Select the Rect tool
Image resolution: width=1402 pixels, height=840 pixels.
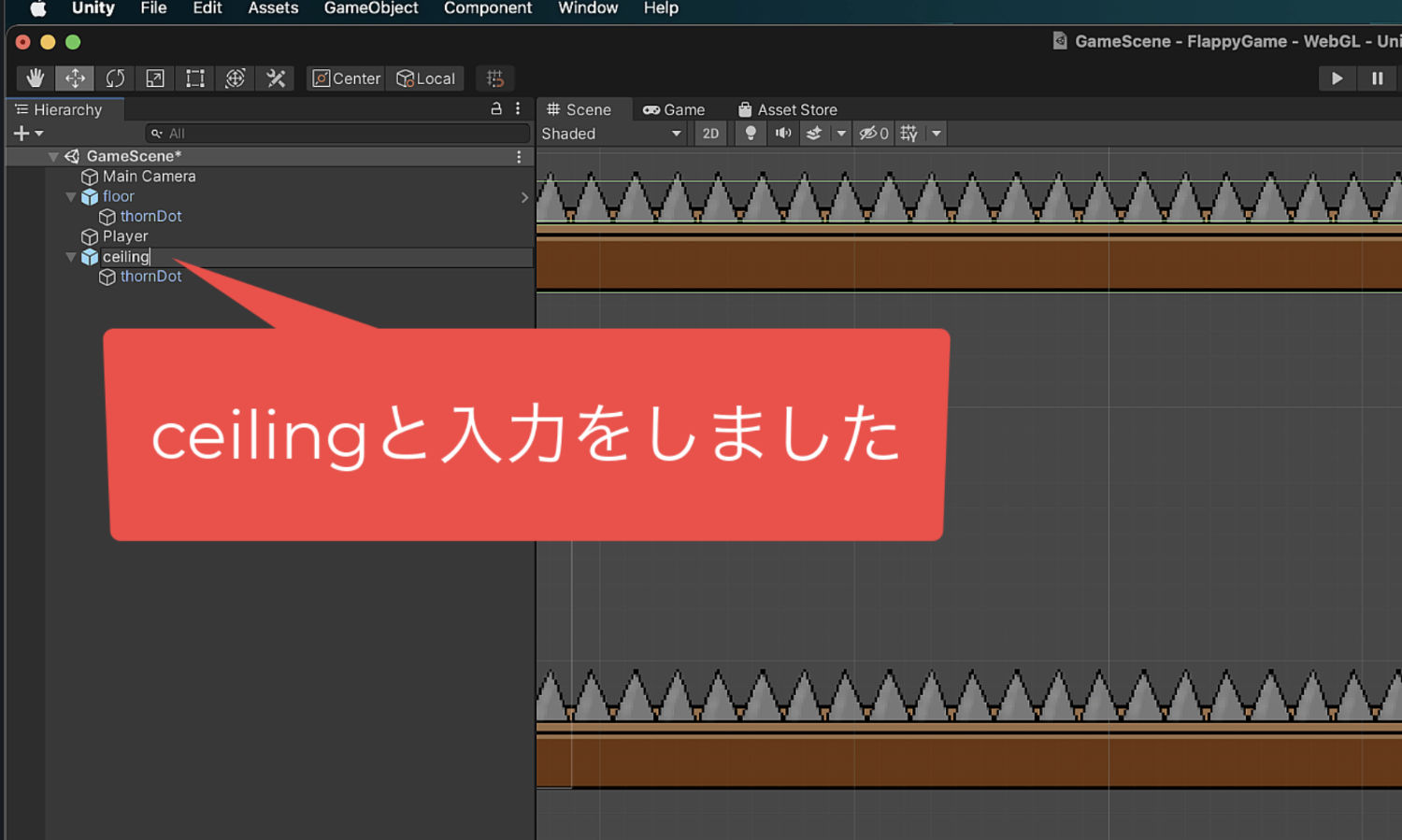click(x=195, y=78)
